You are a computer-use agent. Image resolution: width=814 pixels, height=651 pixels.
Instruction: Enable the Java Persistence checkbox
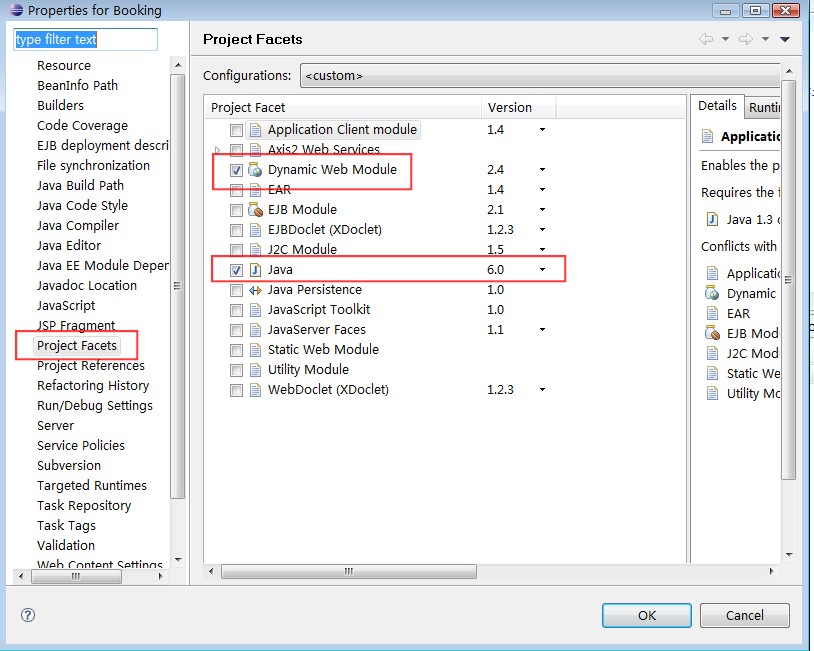coord(236,290)
